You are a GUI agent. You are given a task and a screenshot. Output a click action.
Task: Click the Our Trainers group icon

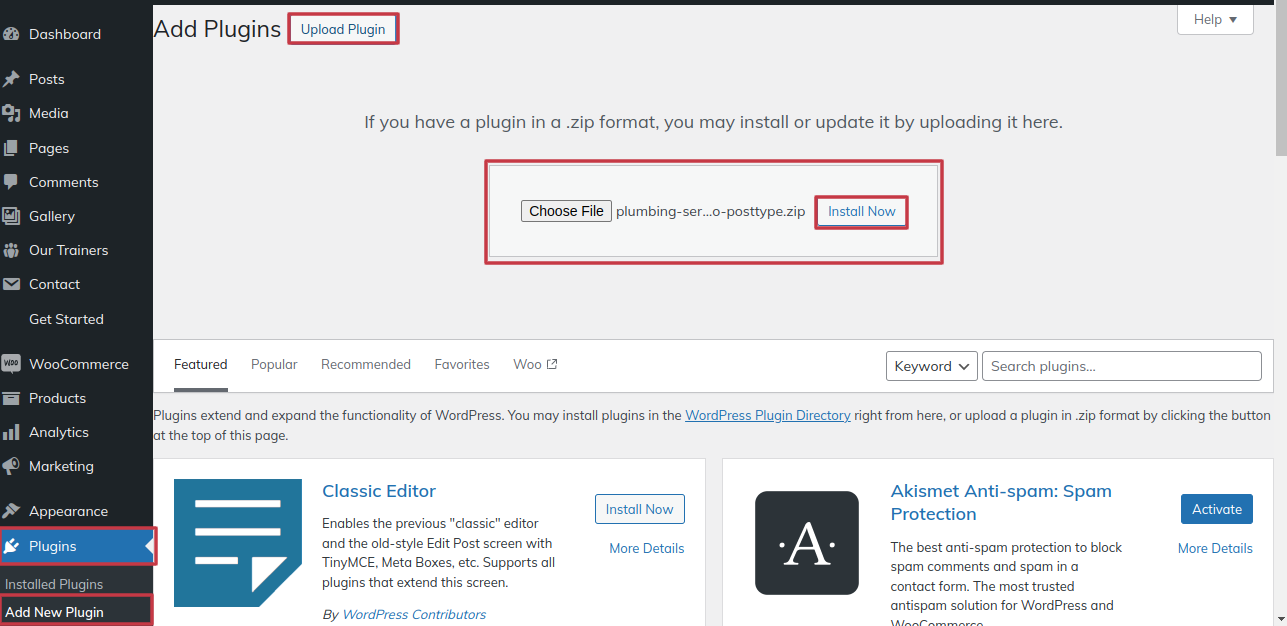[x=11, y=250]
